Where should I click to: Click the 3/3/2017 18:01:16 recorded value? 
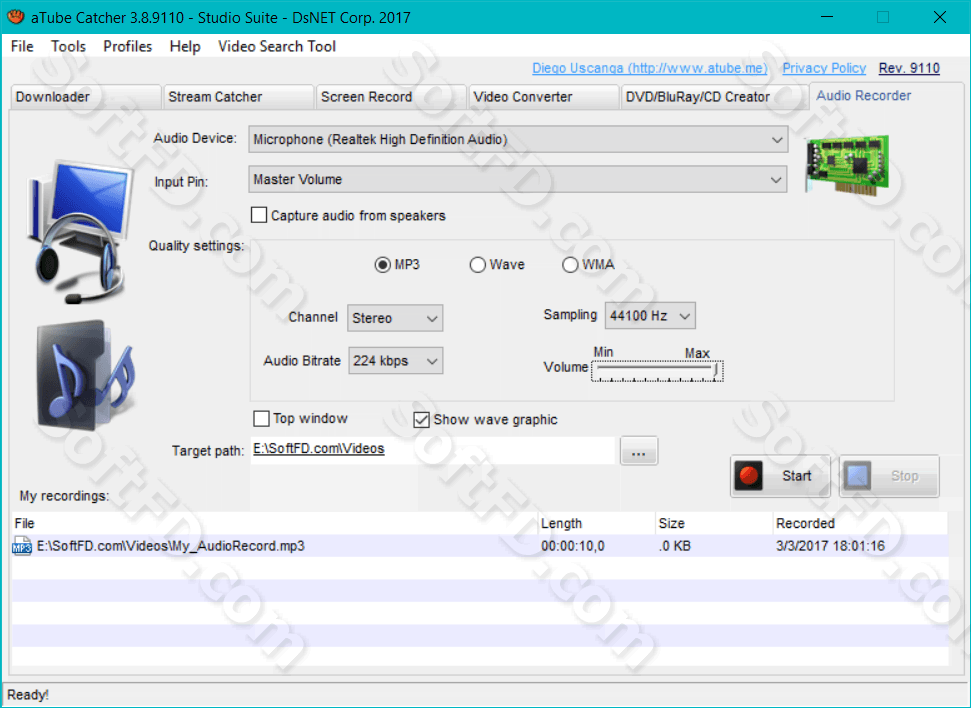[x=830, y=546]
